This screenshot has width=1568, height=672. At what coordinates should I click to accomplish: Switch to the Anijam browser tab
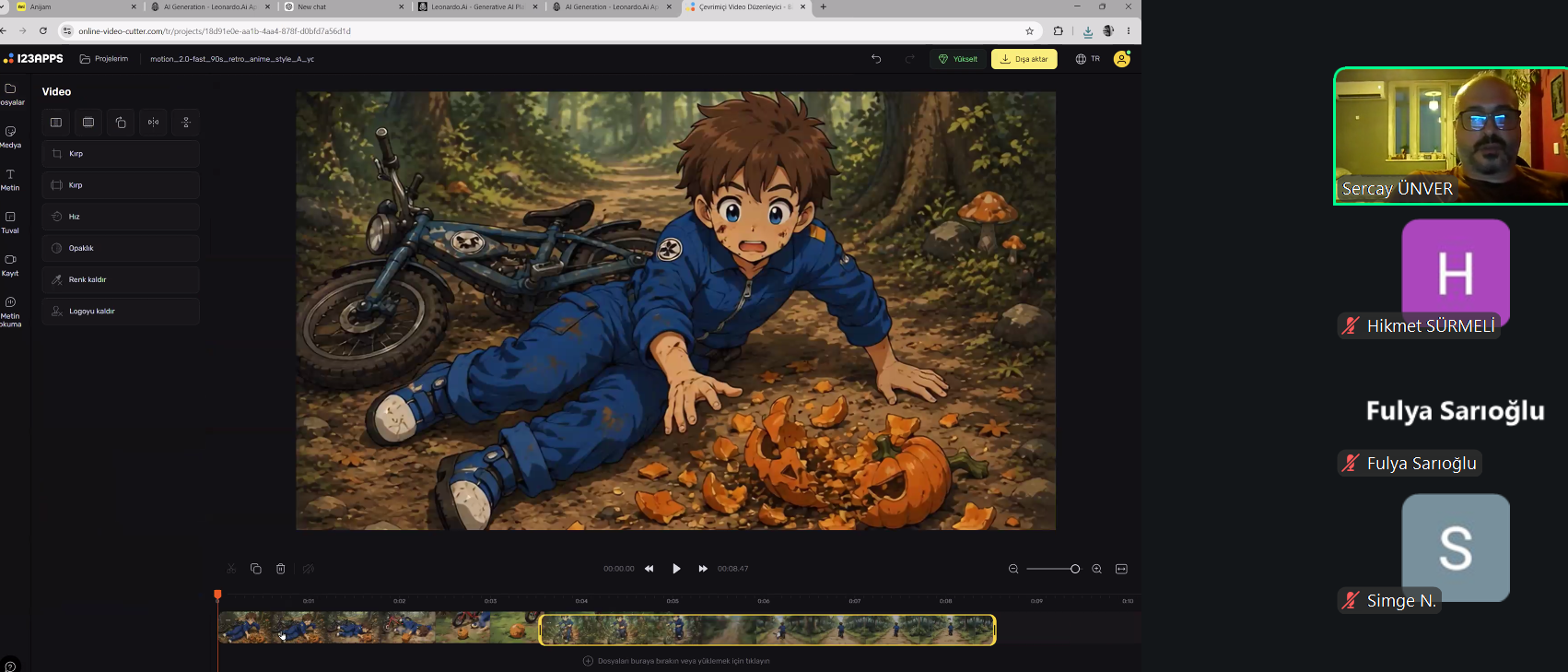click(76, 7)
